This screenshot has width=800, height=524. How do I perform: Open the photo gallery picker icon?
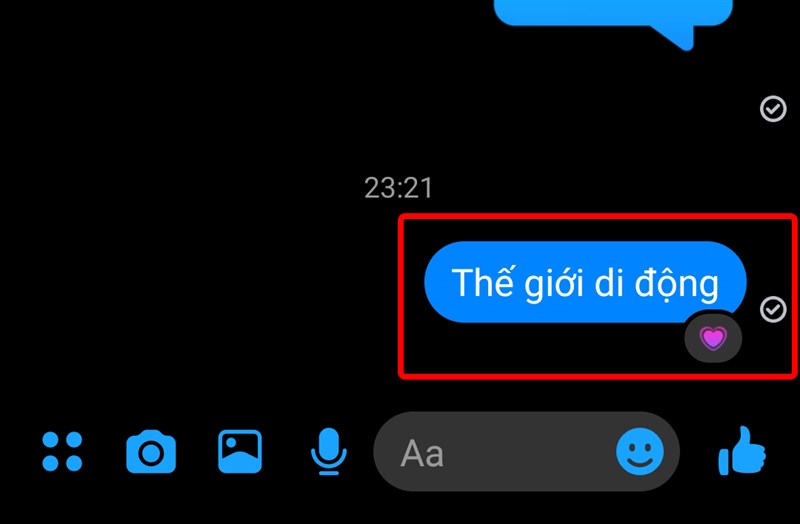click(x=240, y=452)
